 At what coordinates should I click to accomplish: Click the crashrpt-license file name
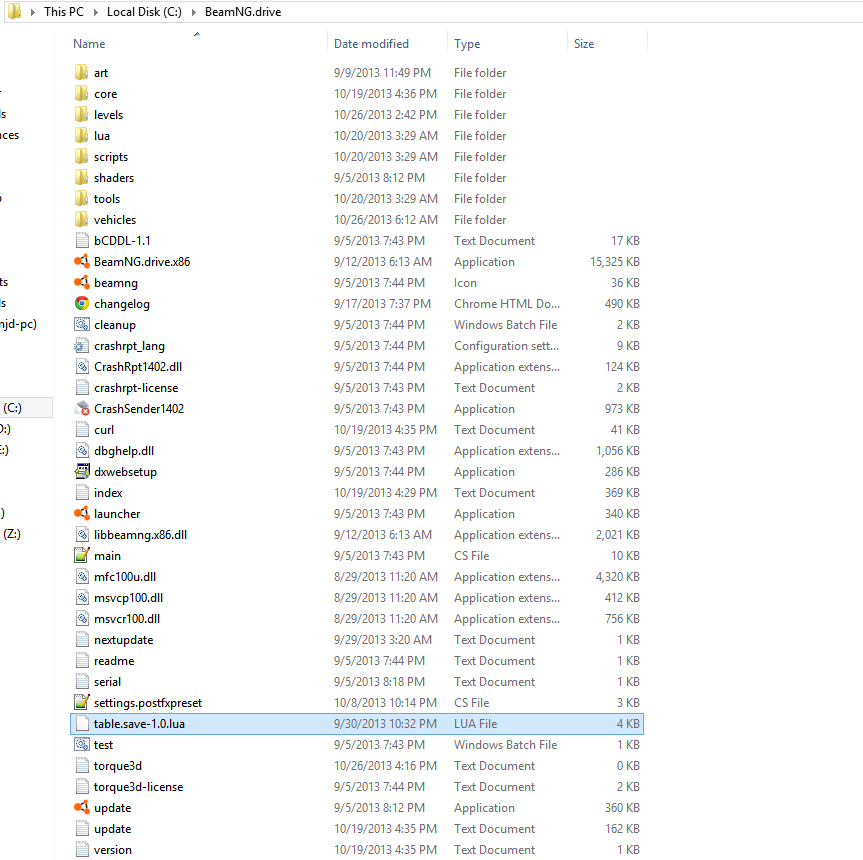[x=136, y=388]
